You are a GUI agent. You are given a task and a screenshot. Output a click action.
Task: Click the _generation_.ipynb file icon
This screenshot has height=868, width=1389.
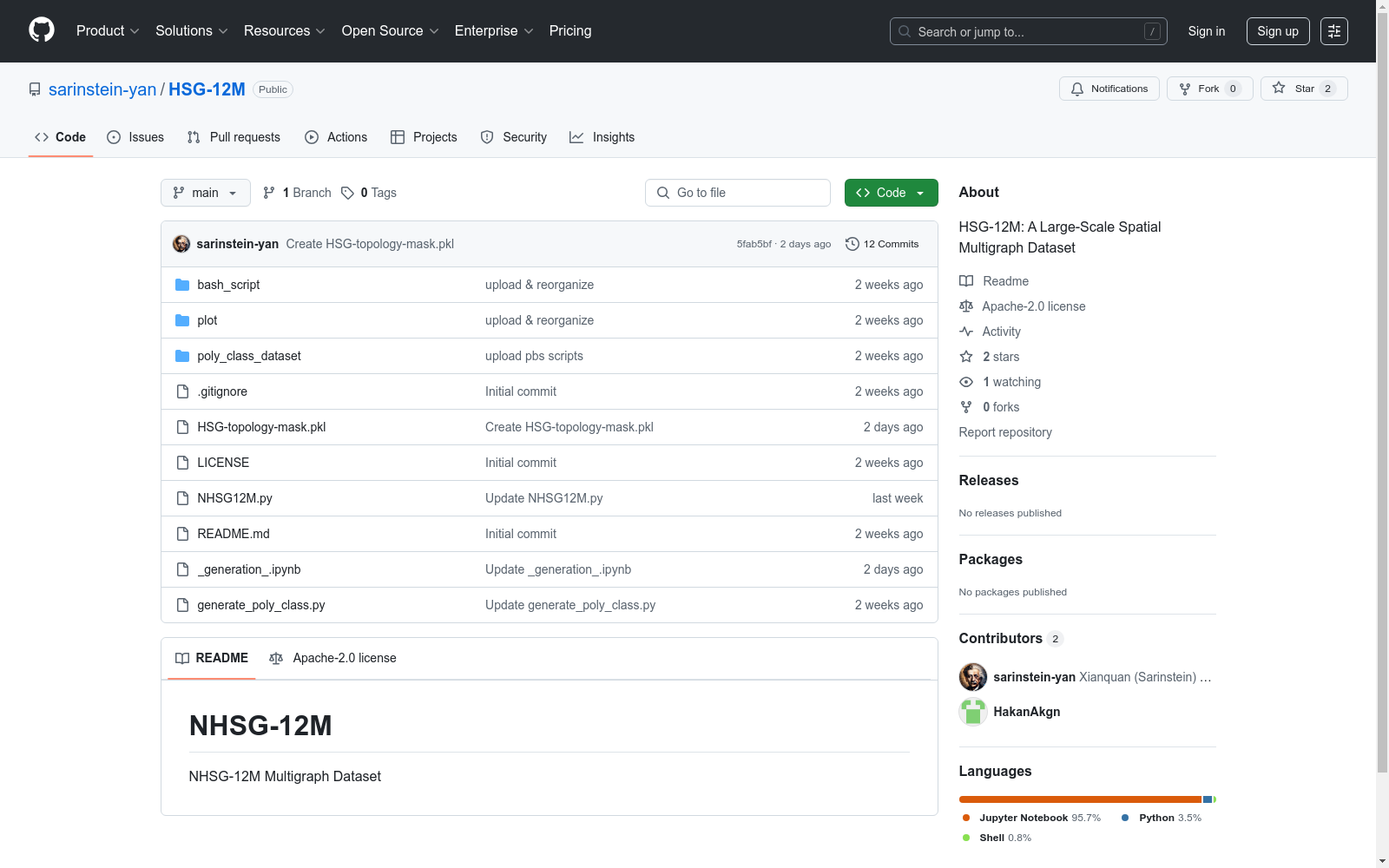coord(182,569)
